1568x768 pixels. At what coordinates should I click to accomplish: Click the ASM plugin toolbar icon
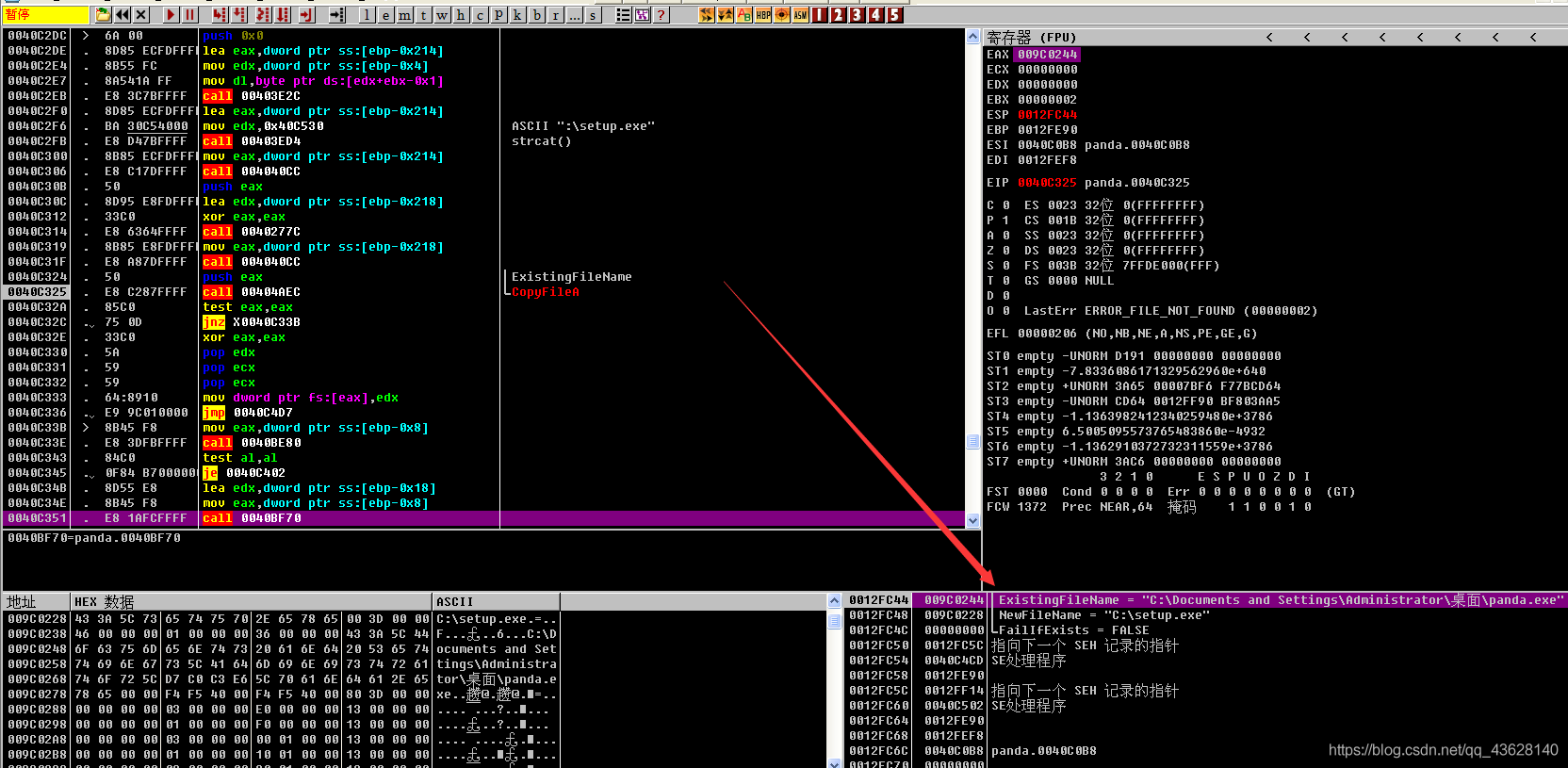coord(801,15)
